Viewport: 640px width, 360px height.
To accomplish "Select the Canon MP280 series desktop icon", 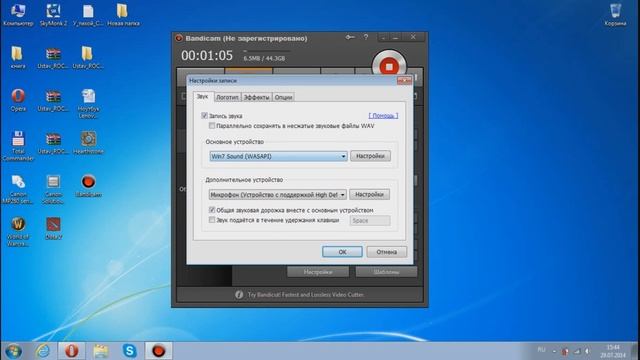I will click(18, 189).
